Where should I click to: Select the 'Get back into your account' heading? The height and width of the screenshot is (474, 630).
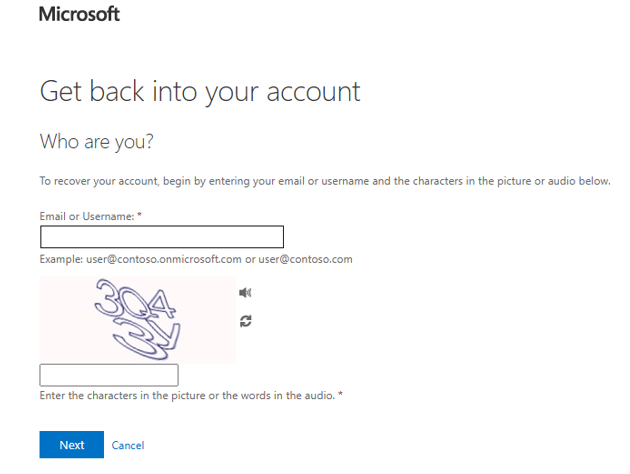(x=200, y=92)
